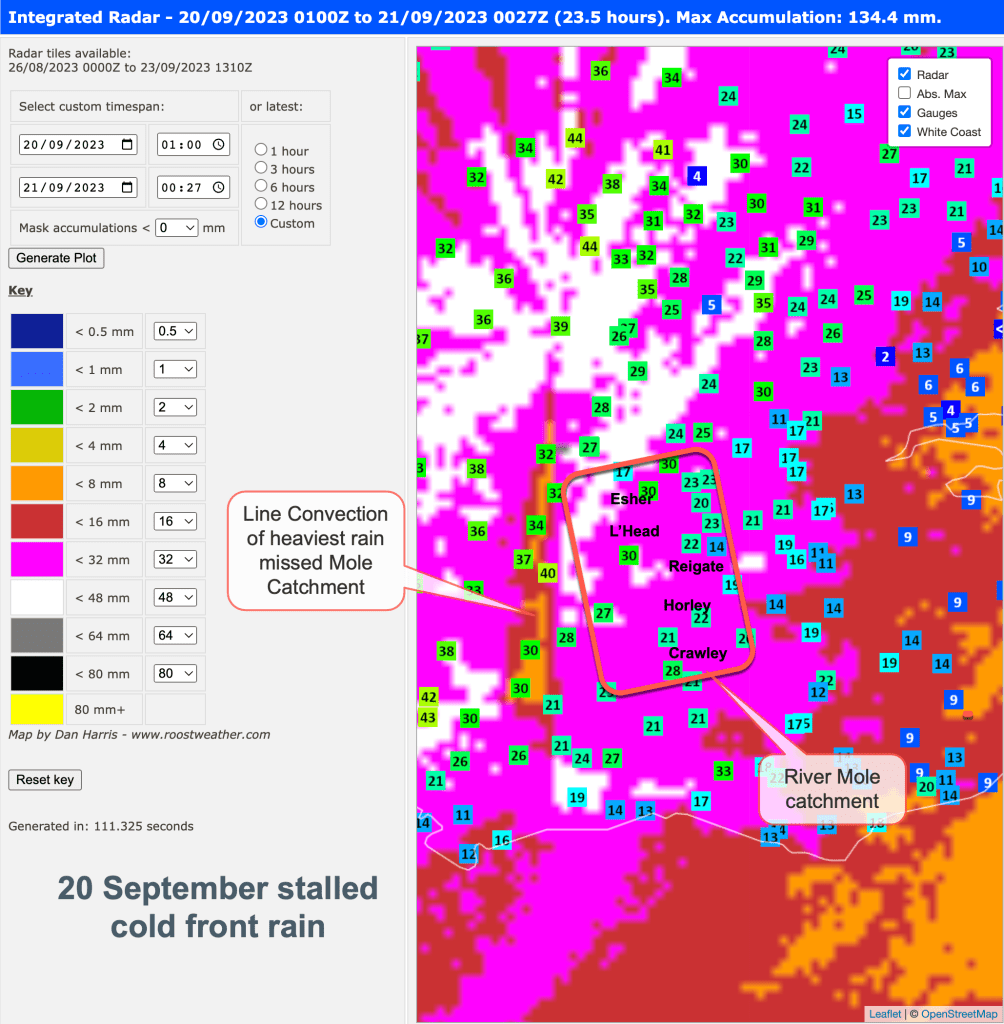Viewport: 1004px width, 1024px height.
Task: Expand the 16 mm key threshold dropdown
Action: pyautogui.click(x=175, y=522)
